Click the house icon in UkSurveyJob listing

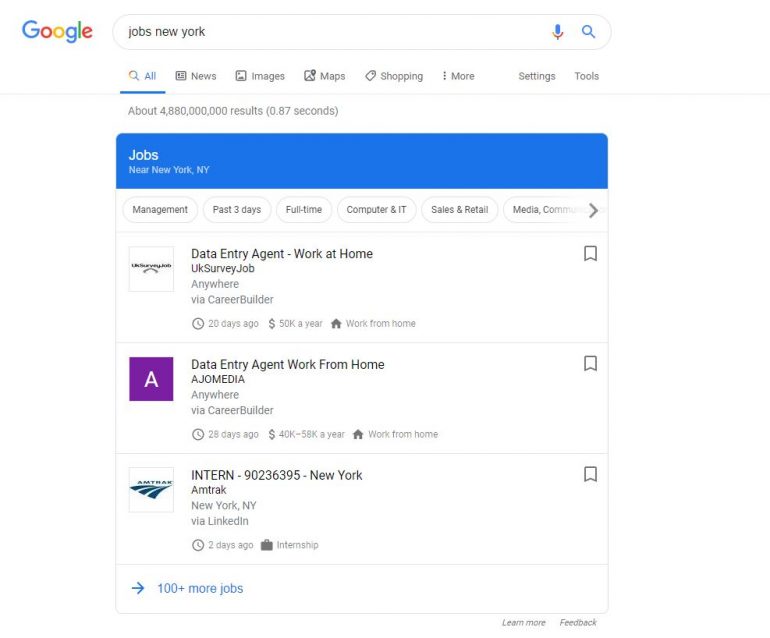(336, 324)
